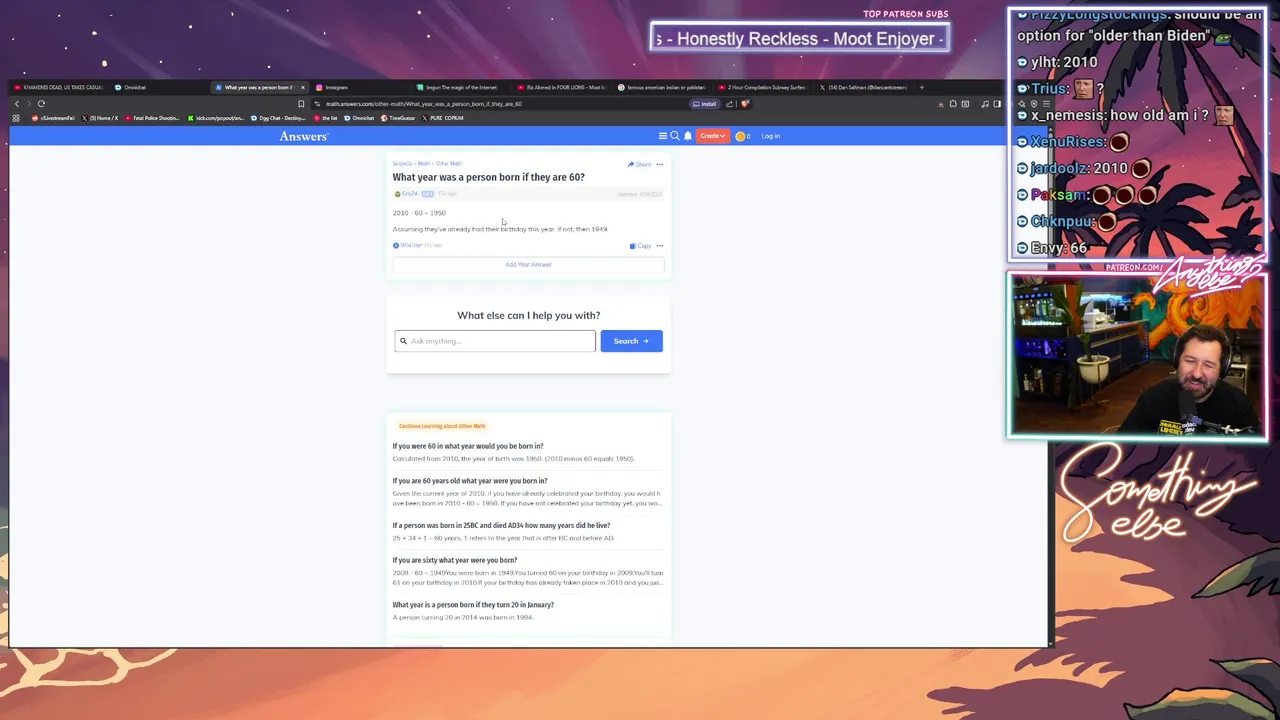Open Wiki User answerer profile
The width and height of the screenshot is (1280, 720).
(408, 246)
